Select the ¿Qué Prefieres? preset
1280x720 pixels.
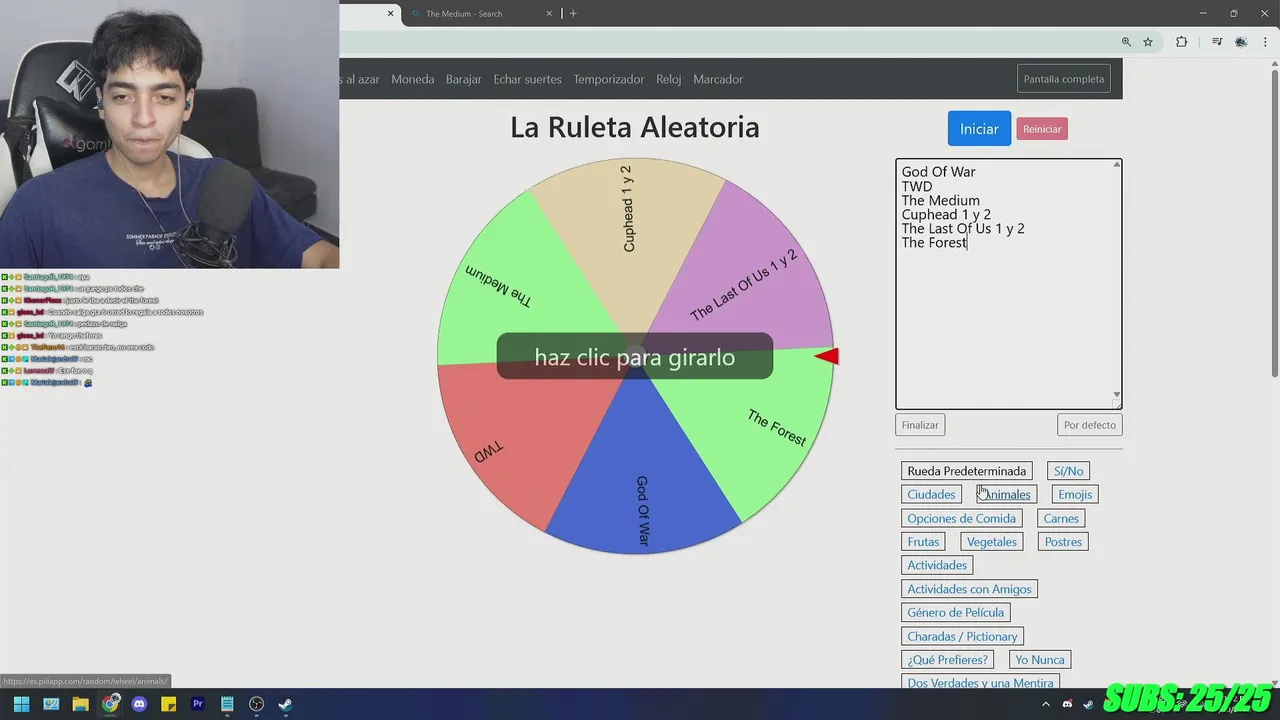(x=947, y=660)
